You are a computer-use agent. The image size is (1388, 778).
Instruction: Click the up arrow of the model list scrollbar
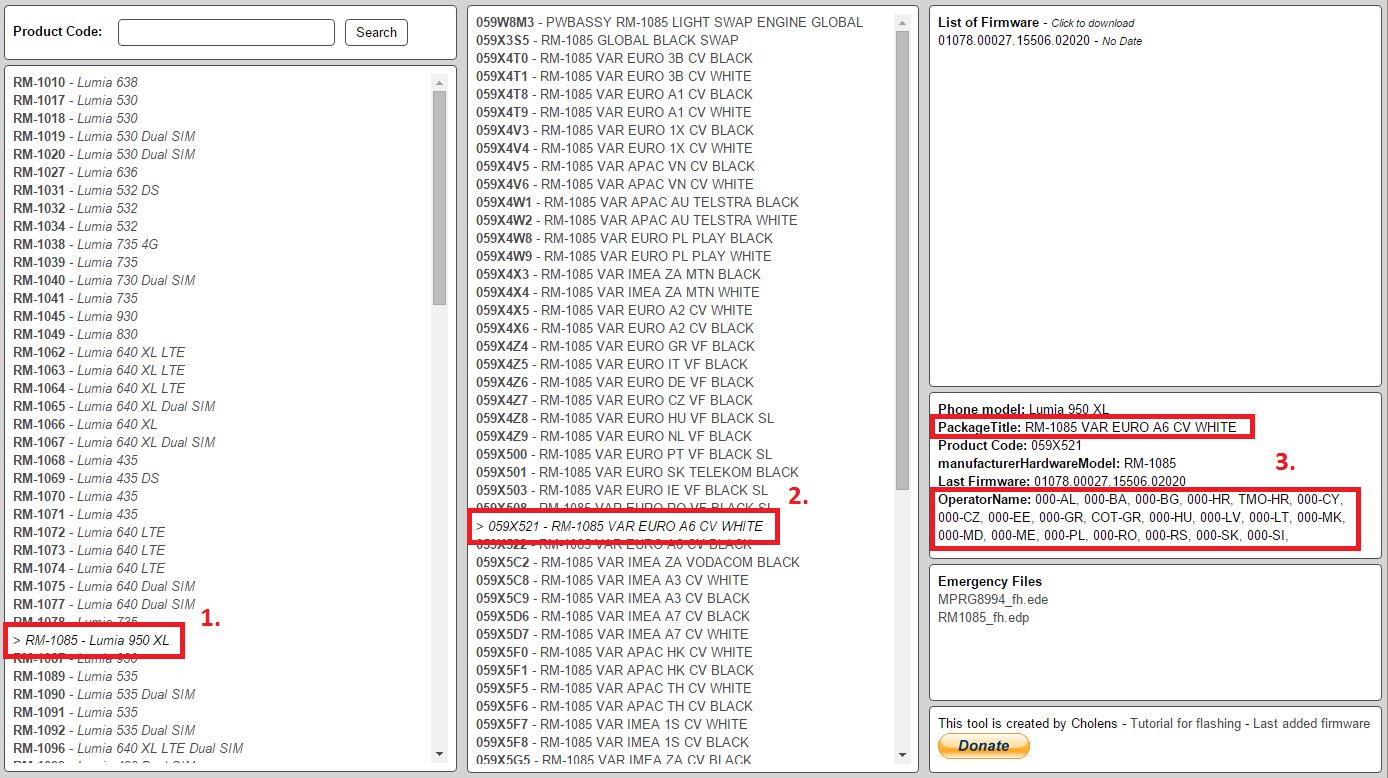click(x=439, y=82)
